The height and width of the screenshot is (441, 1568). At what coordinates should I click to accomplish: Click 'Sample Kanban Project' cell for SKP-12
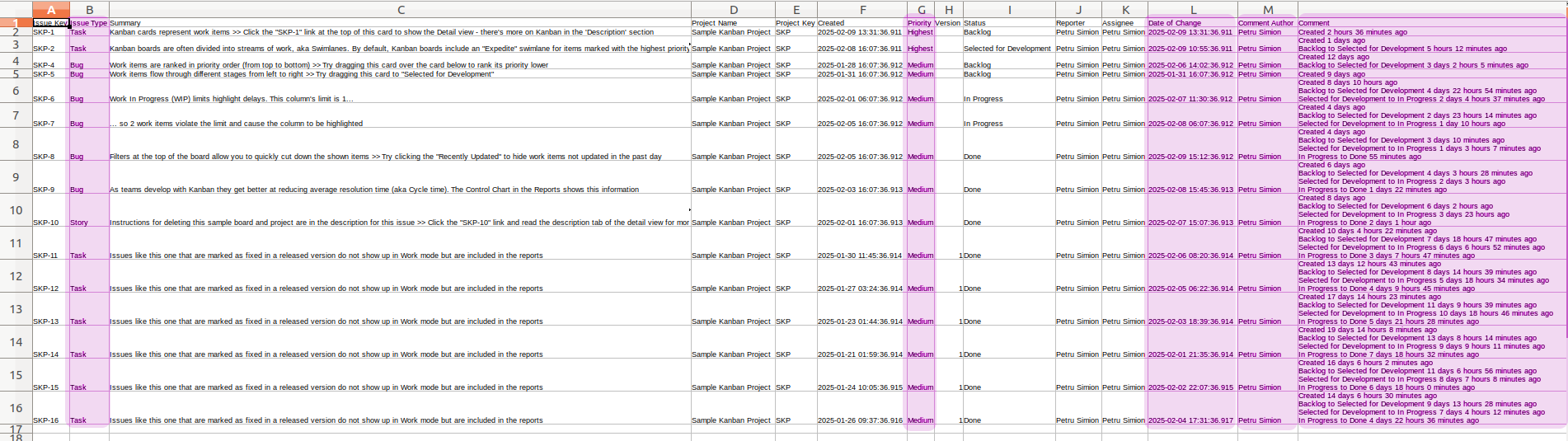(733, 276)
